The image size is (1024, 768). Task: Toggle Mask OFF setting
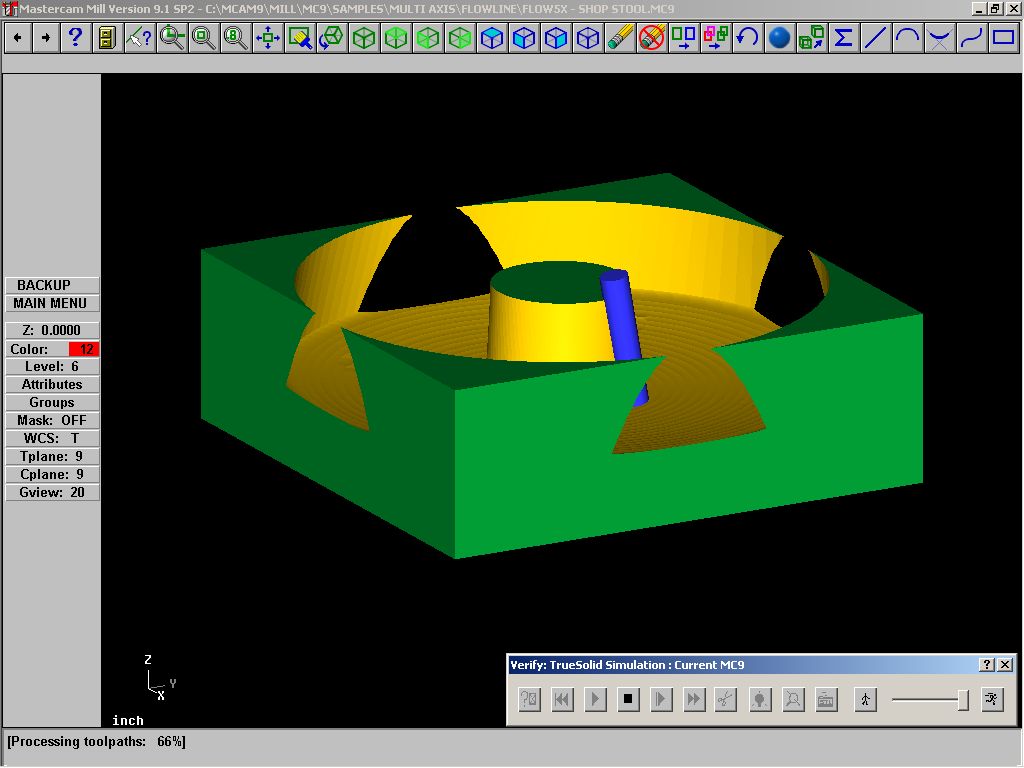click(x=52, y=421)
